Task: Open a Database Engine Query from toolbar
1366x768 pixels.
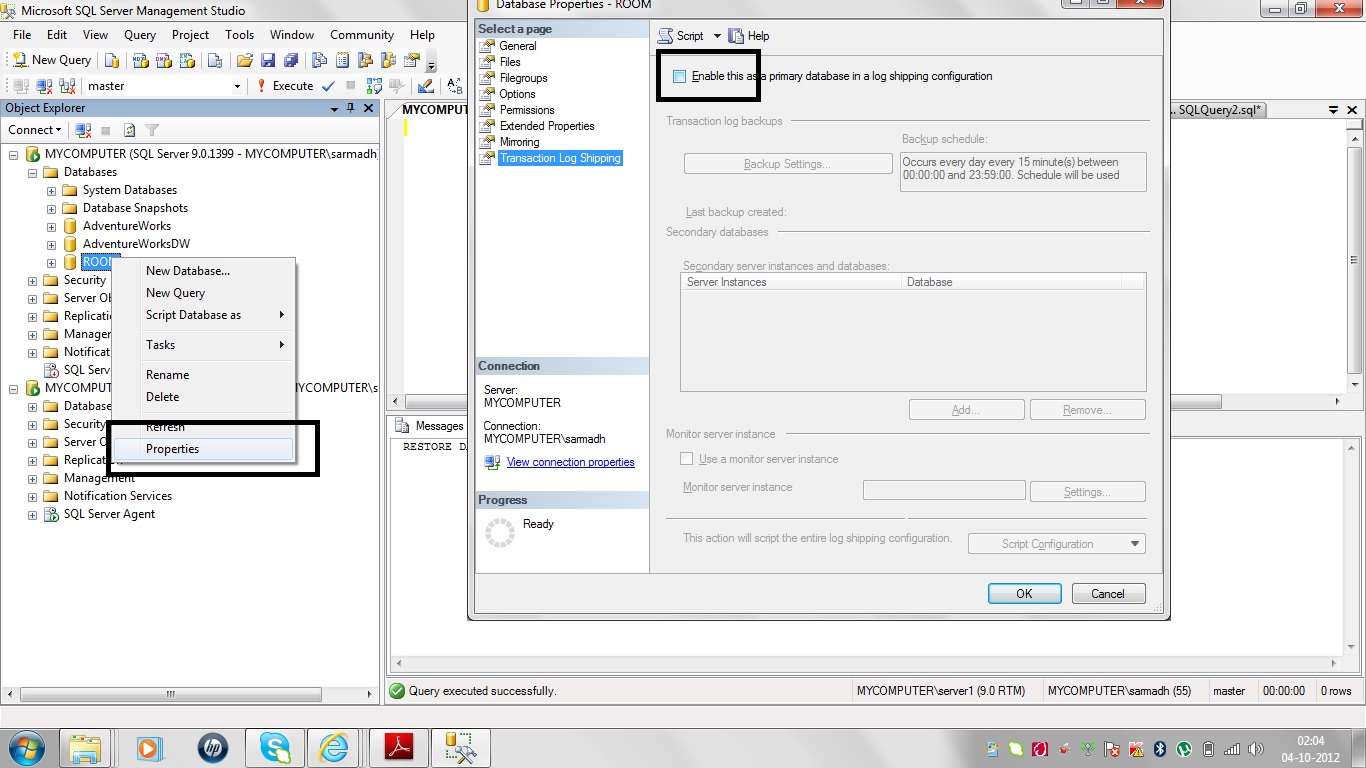Action: pos(112,60)
